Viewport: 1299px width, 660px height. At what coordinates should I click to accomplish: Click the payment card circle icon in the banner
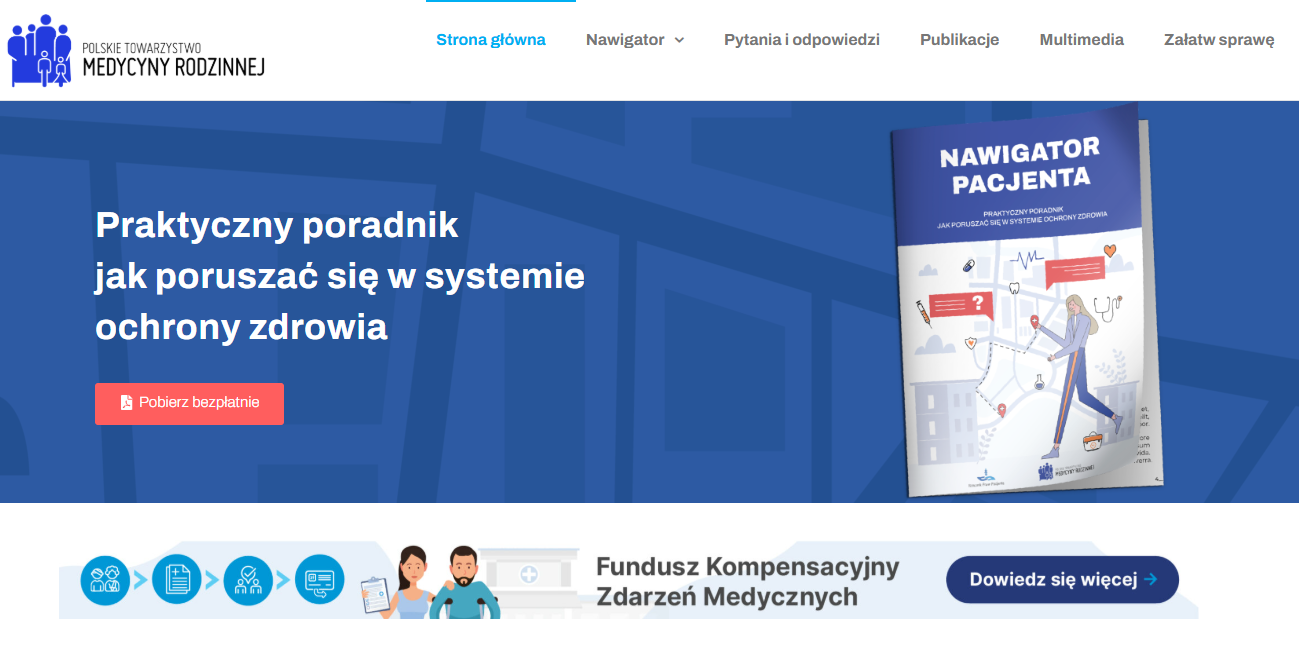click(320, 580)
